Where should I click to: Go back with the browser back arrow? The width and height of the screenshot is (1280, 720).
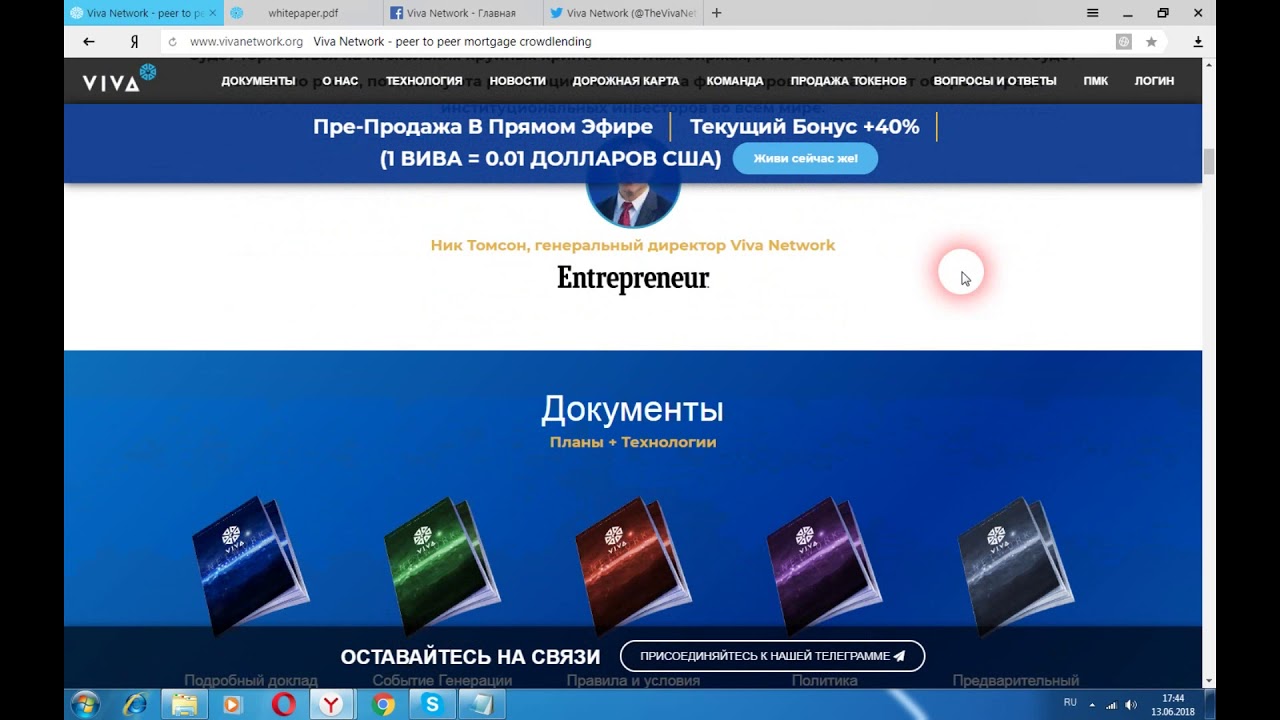click(x=89, y=42)
